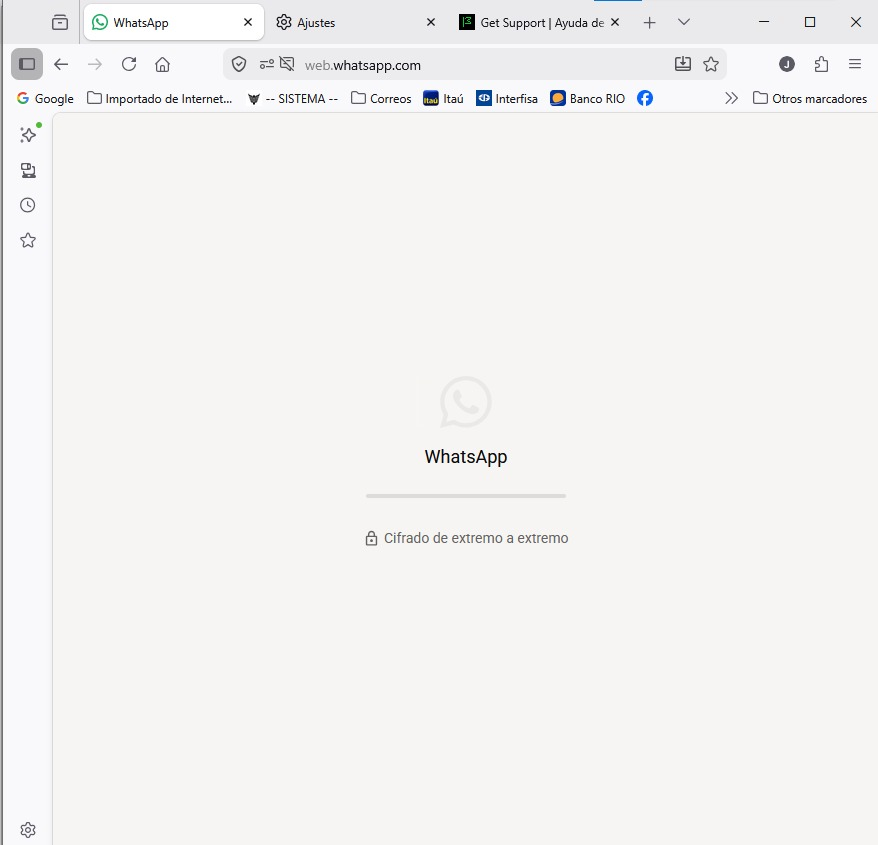878x845 pixels.
Task: Close the Ajustes tab
Action: pyautogui.click(x=431, y=22)
